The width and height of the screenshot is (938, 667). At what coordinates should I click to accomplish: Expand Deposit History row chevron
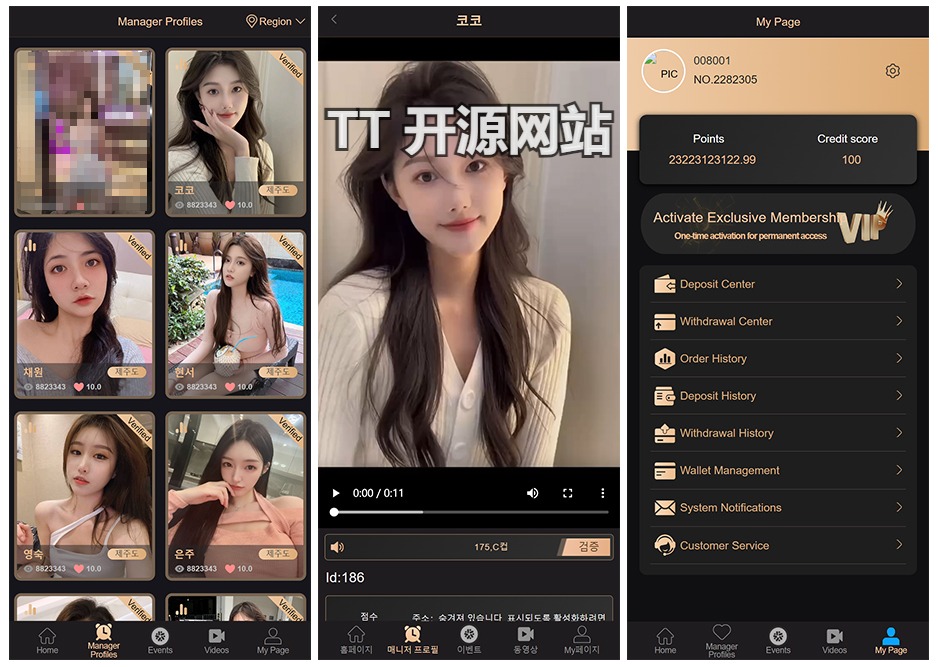click(899, 395)
